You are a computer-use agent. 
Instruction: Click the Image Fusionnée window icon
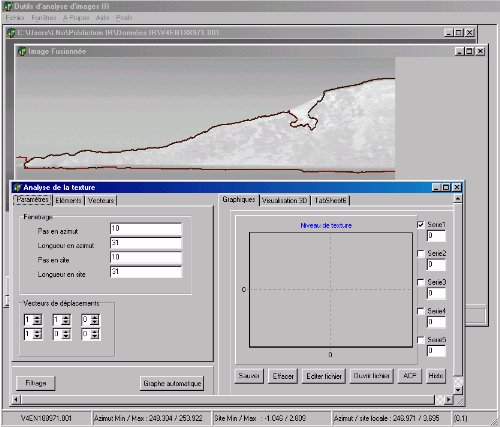coord(22,51)
